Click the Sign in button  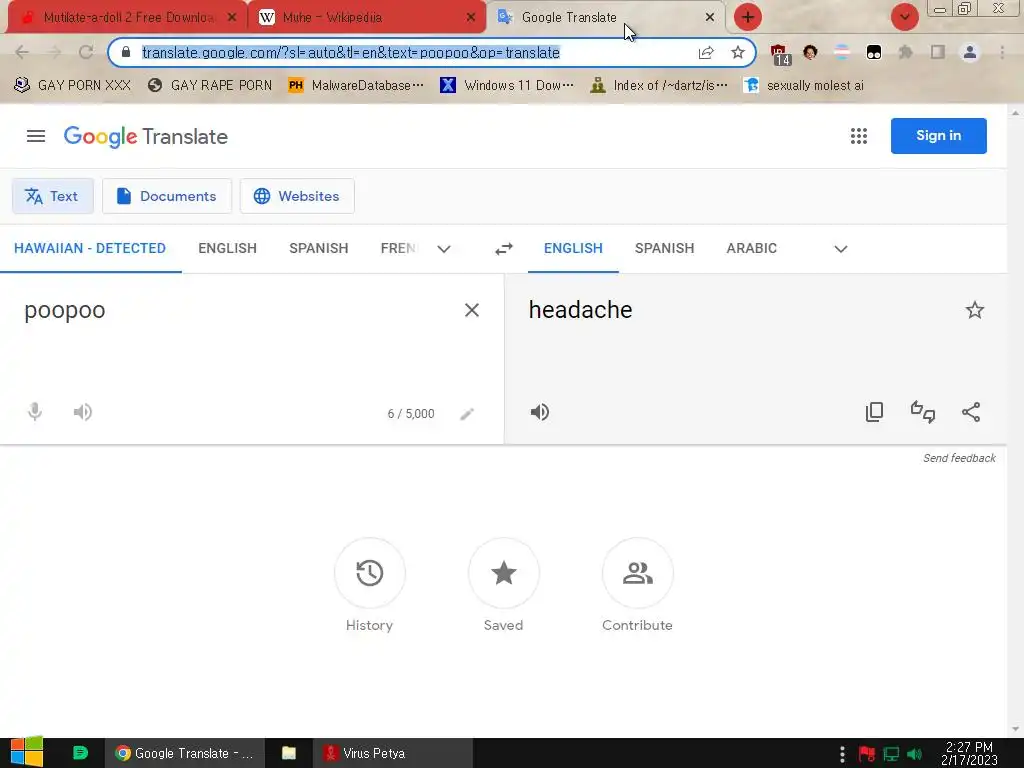(938, 136)
